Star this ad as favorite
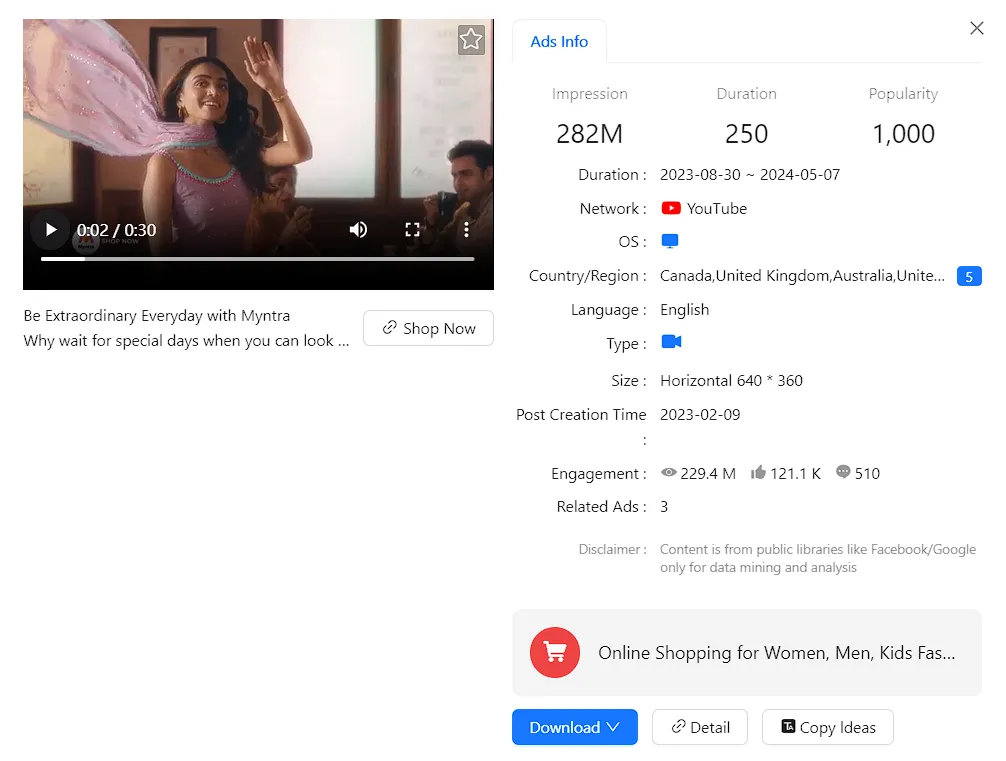 point(471,40)
